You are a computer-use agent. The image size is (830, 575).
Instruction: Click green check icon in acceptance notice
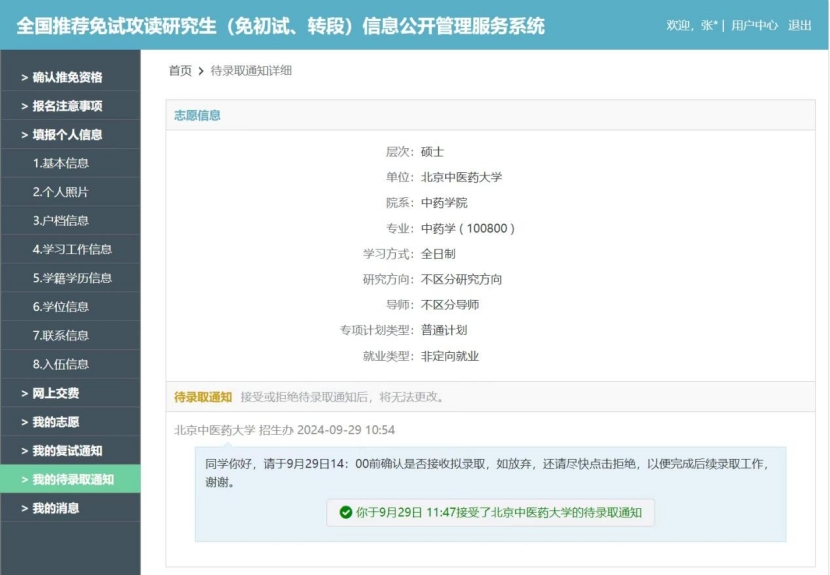tap(346, 513)
